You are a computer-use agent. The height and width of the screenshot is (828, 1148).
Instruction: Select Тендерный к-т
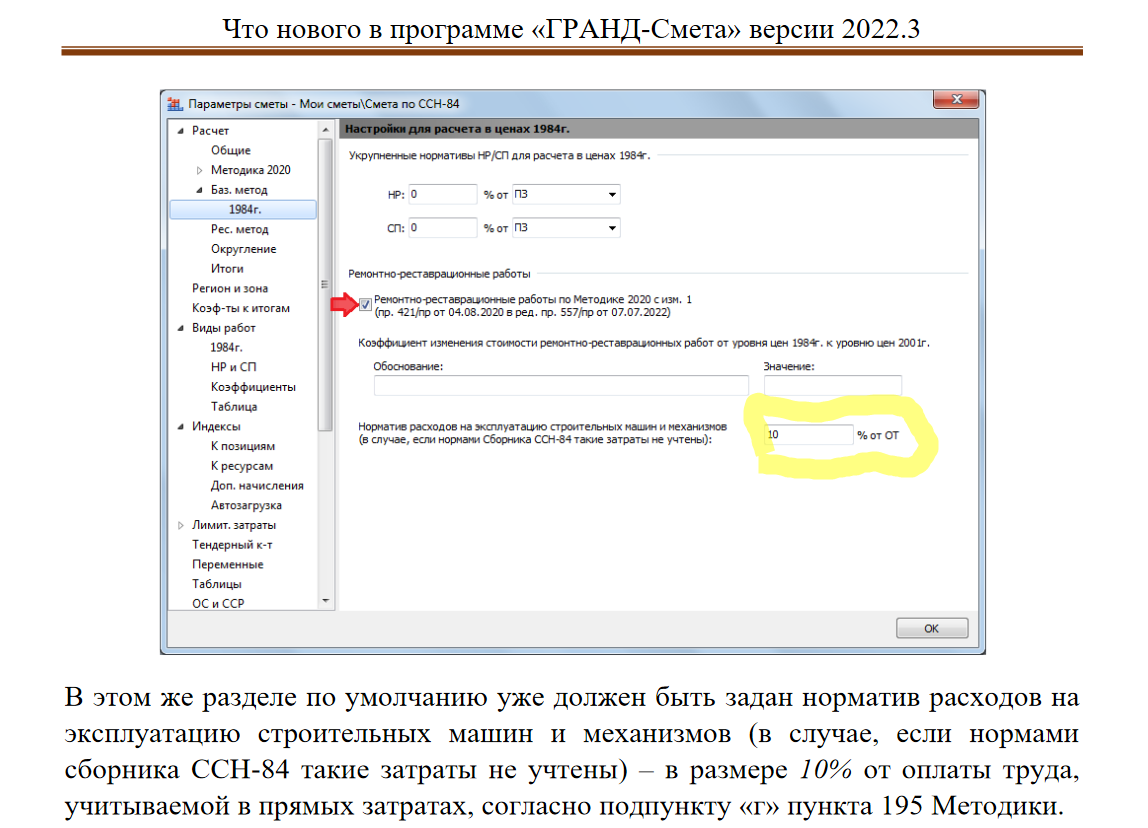(x=232, y=545)
